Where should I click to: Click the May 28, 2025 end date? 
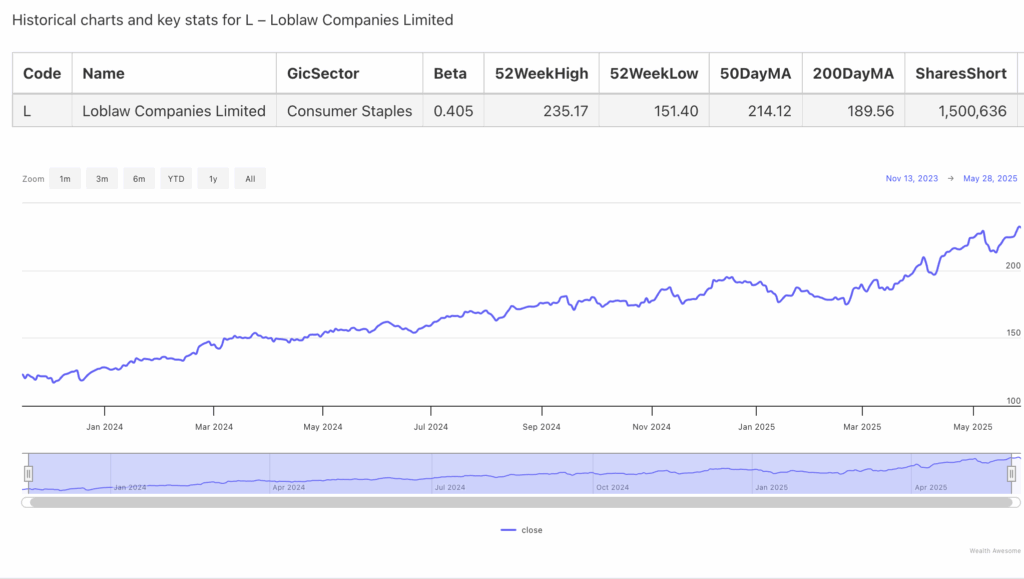tap(990, 178)
